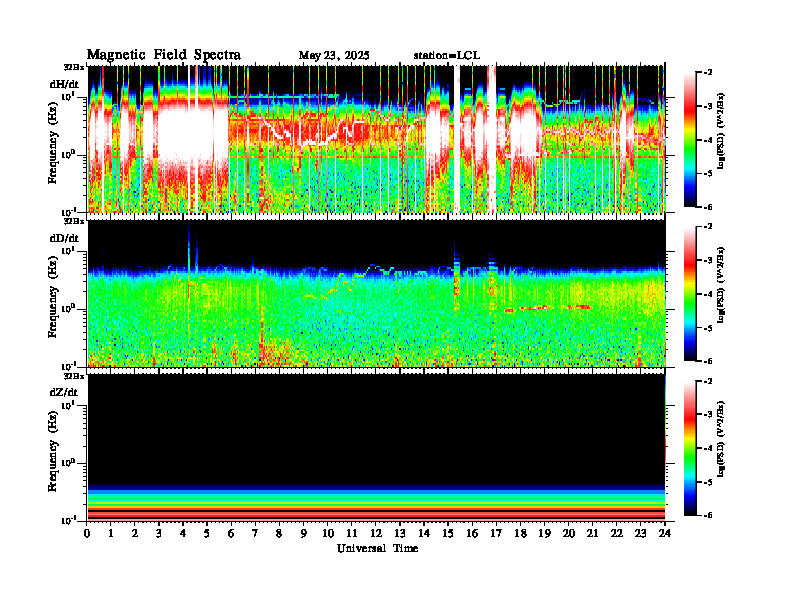Click the color bar beside the dD/dt panel

(x=690, y=293)
